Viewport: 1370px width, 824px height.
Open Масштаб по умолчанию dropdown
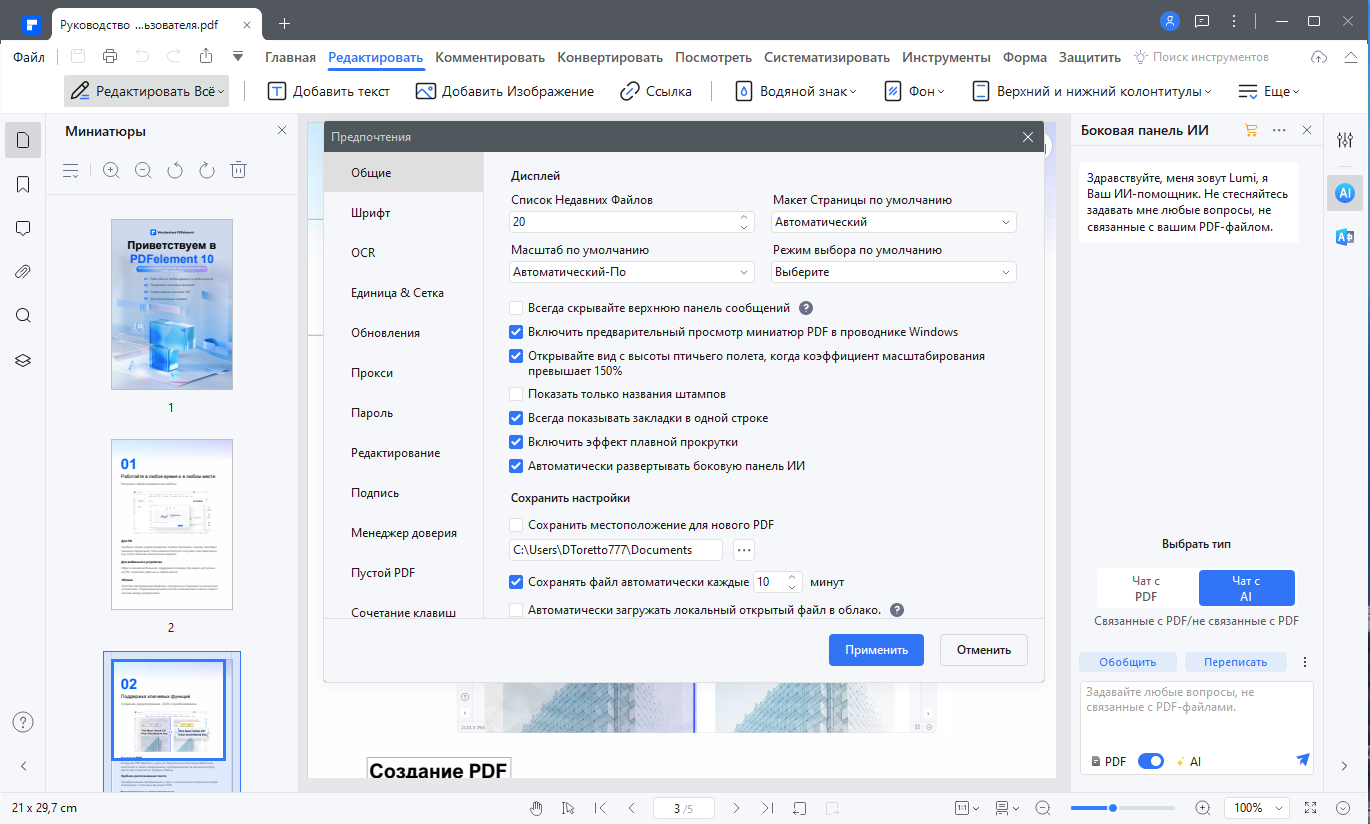point(632,272)
